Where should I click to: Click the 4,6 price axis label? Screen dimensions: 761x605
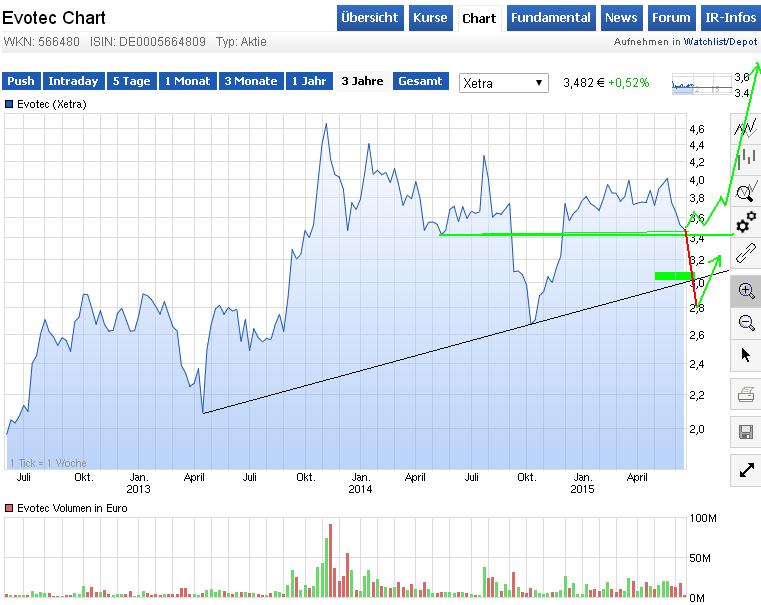(697, 129)
